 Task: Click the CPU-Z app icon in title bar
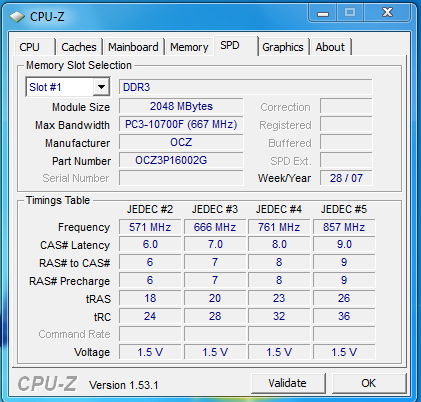[x=17, y=16]
